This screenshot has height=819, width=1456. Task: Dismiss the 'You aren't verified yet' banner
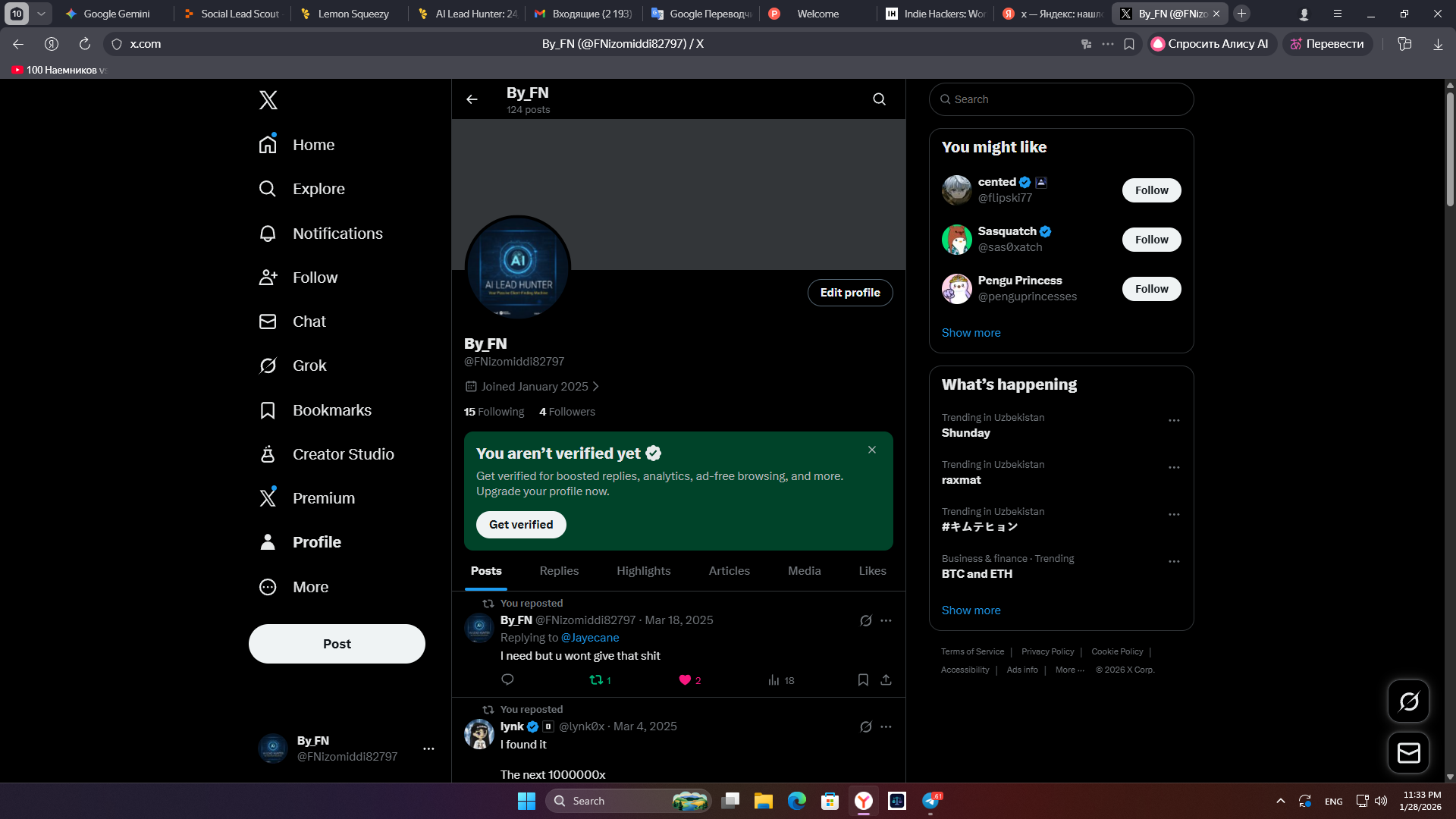click(x=872, y=450)
